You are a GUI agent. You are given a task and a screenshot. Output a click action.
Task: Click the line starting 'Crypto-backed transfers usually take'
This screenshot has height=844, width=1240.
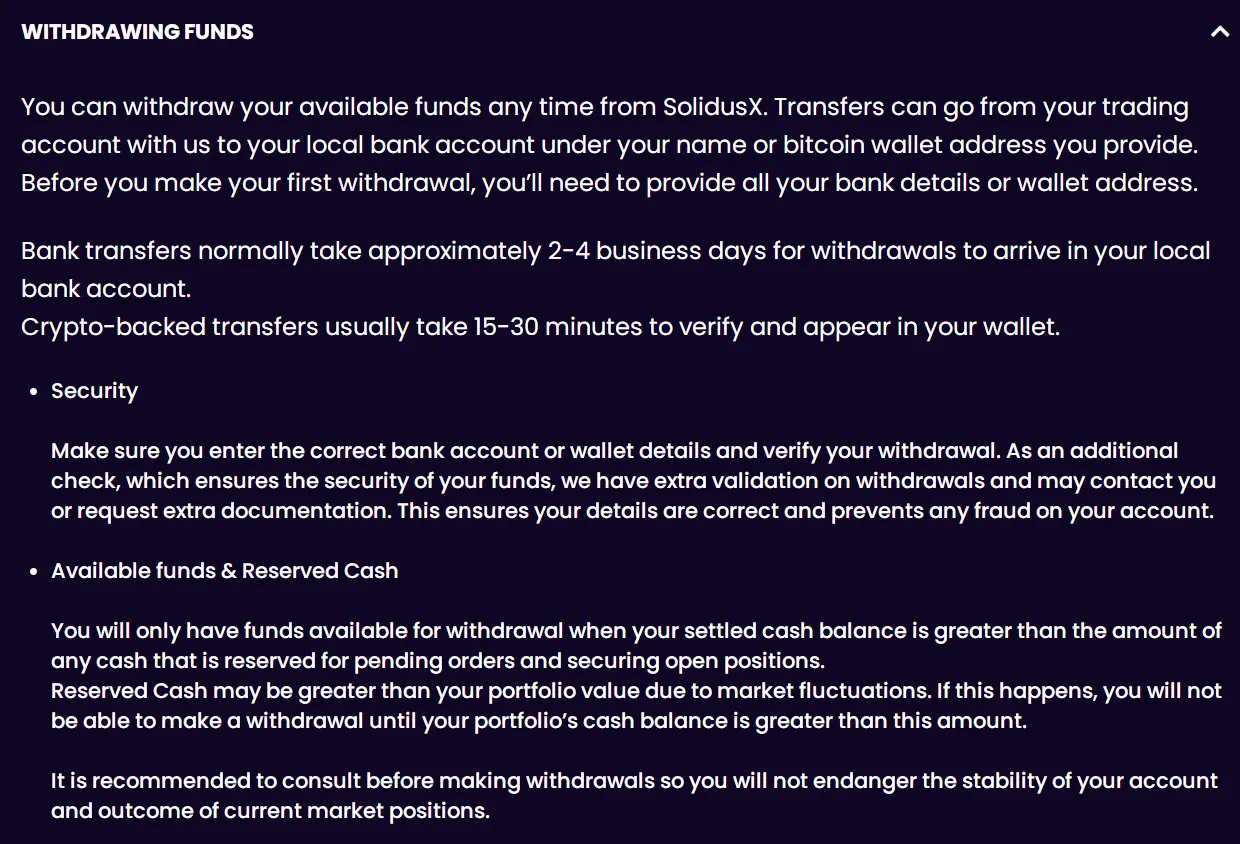tap(540, 328)
